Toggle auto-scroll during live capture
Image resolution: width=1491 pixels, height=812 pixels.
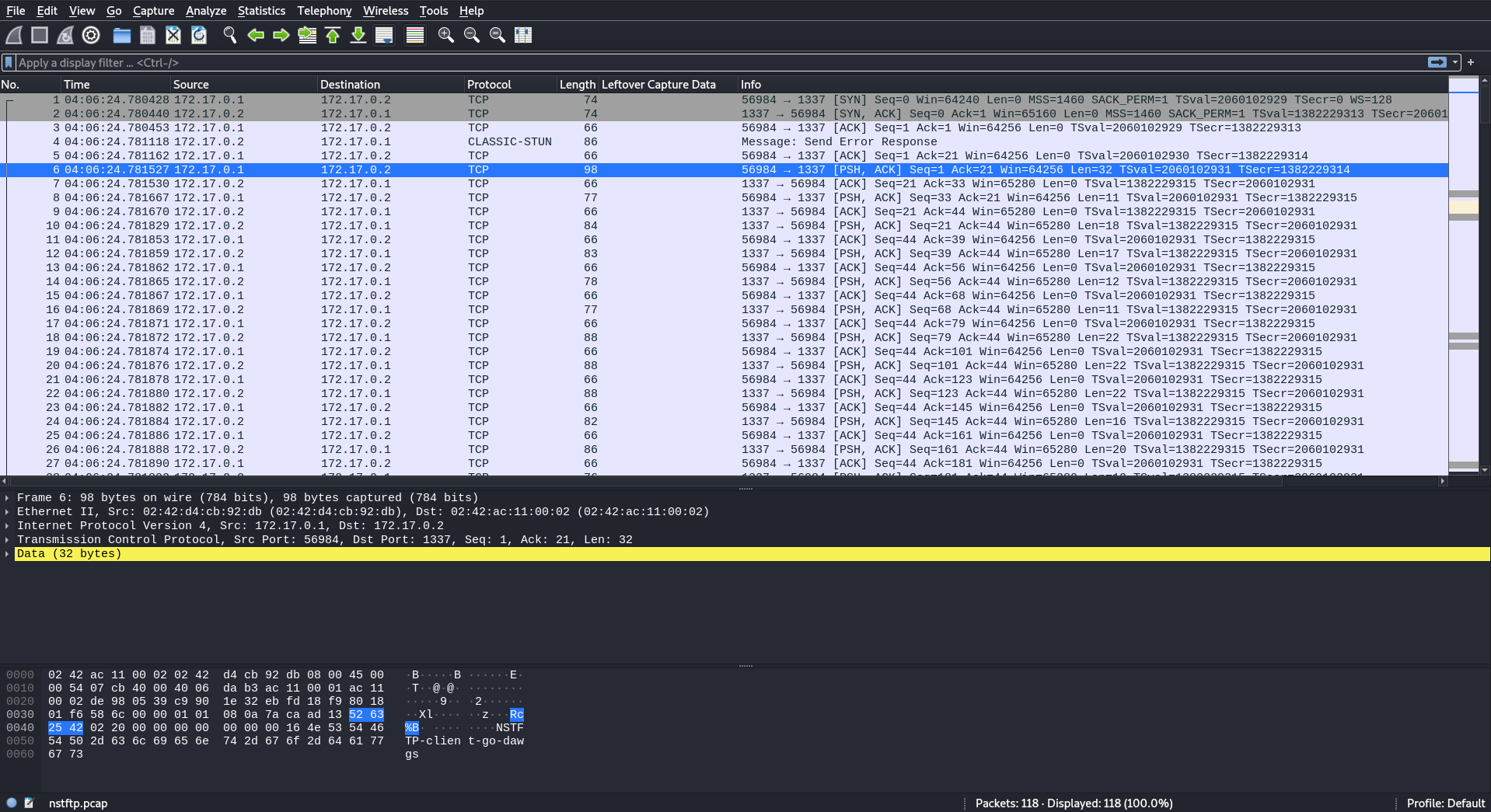pos(384,35)
